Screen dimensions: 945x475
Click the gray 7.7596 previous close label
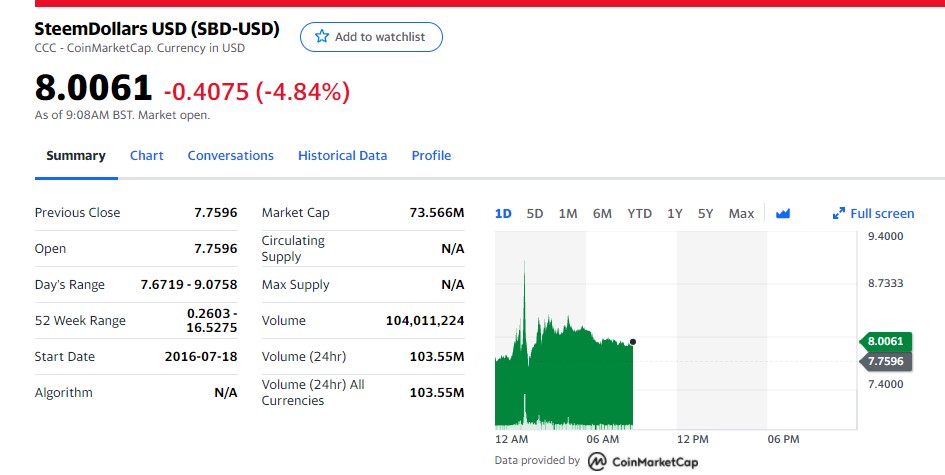(885, 361)
